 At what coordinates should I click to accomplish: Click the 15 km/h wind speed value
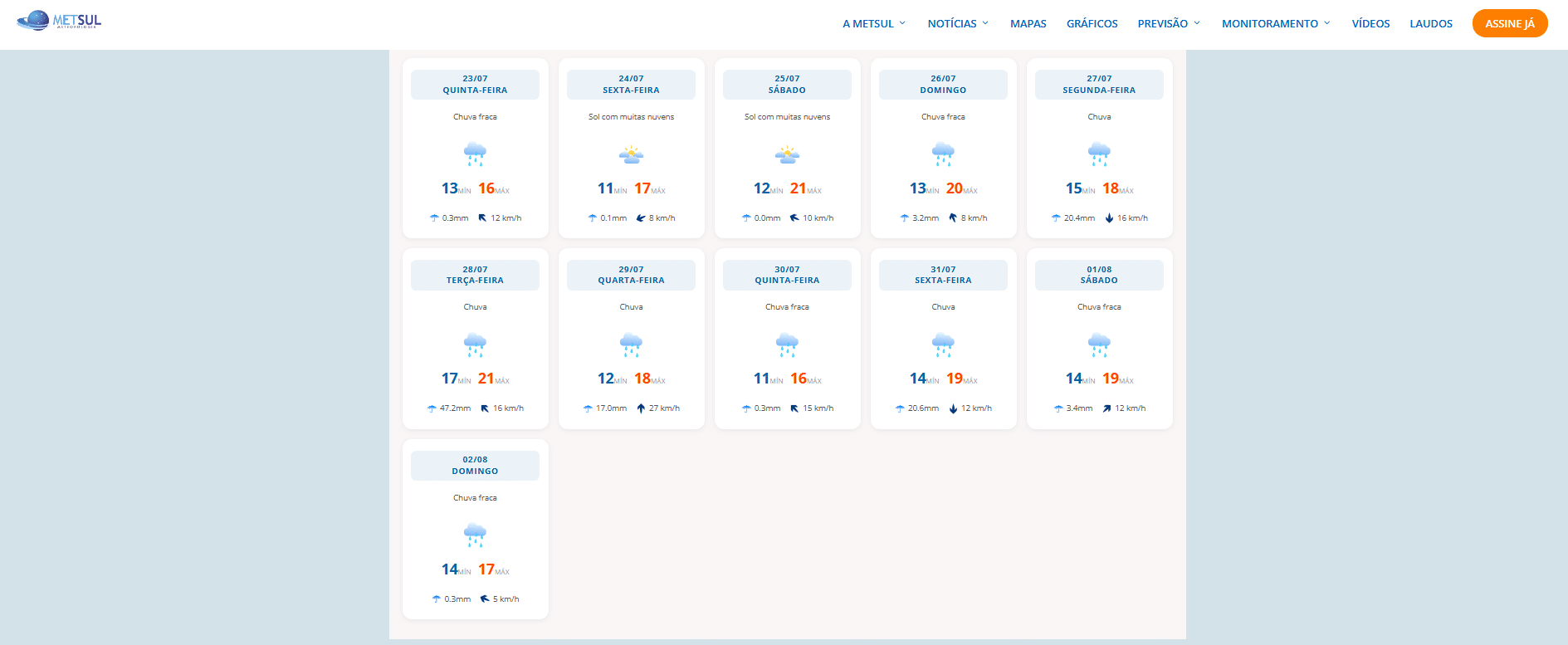point(818,408)
